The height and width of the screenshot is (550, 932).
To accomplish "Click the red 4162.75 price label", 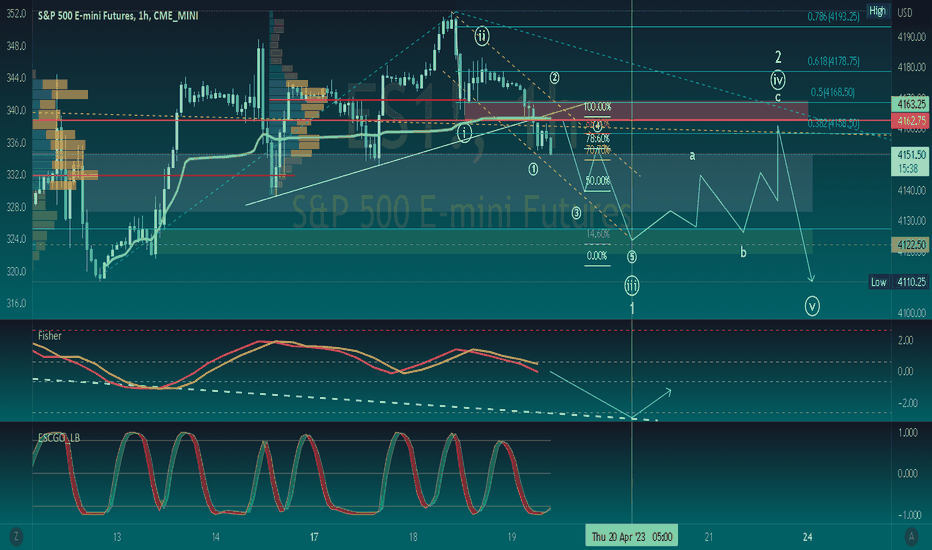I will pos(911,121).
